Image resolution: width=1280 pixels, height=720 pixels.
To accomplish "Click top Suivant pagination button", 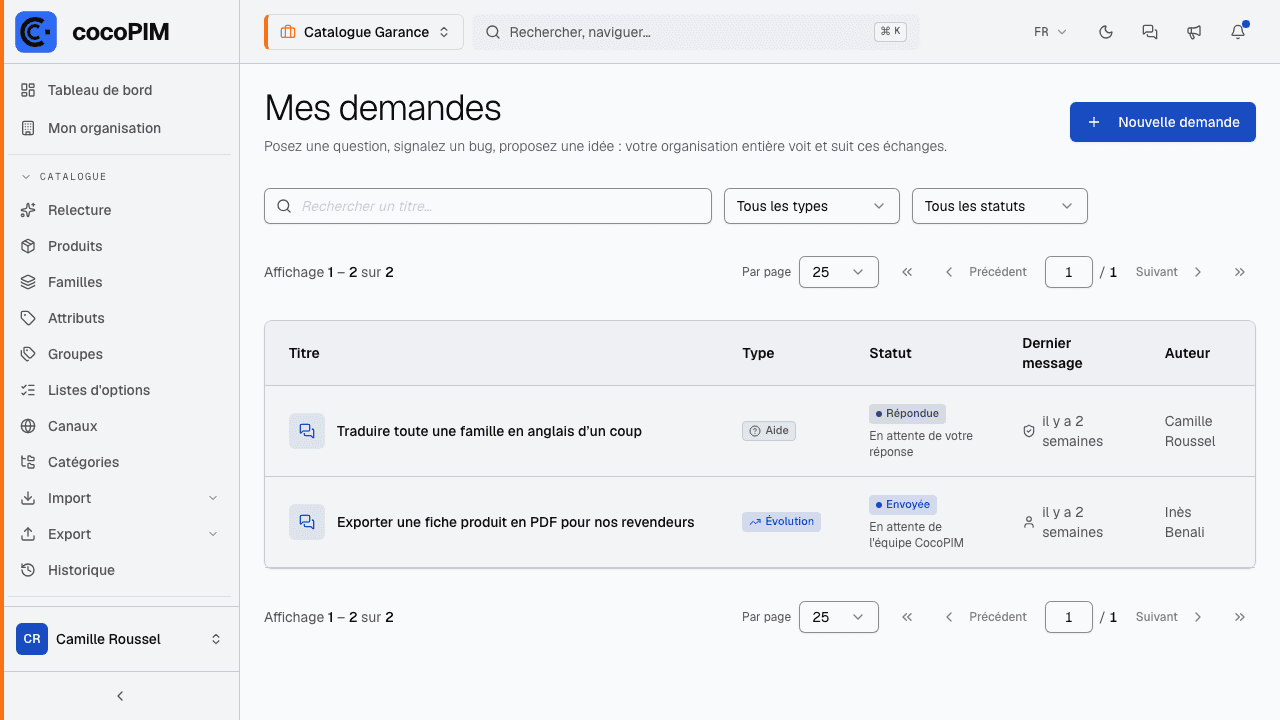I will pos(1170,272).
